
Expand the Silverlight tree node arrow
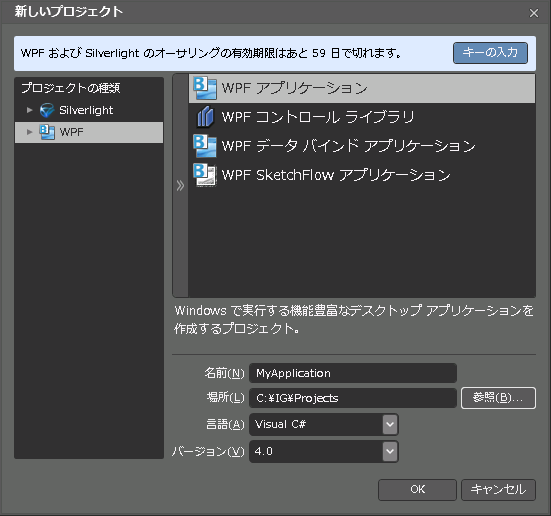click(30, 110)
